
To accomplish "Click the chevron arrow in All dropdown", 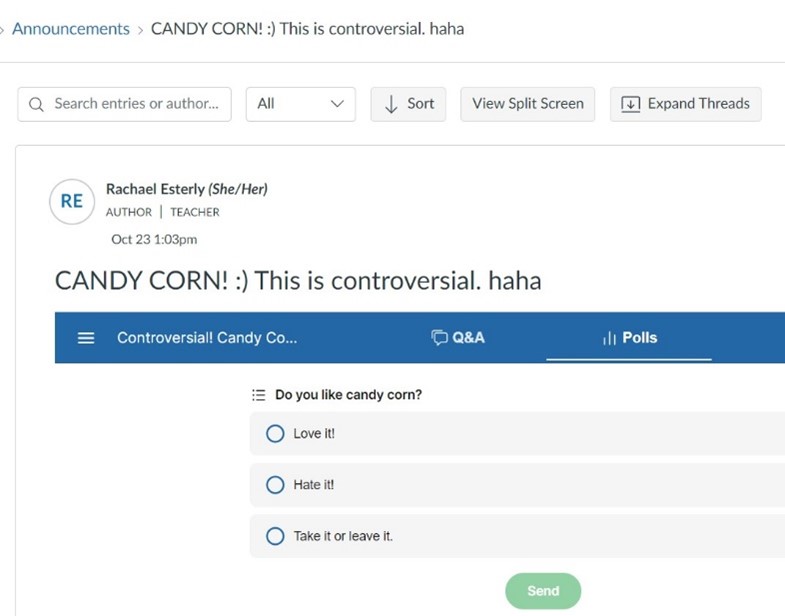I will point(337,104).
